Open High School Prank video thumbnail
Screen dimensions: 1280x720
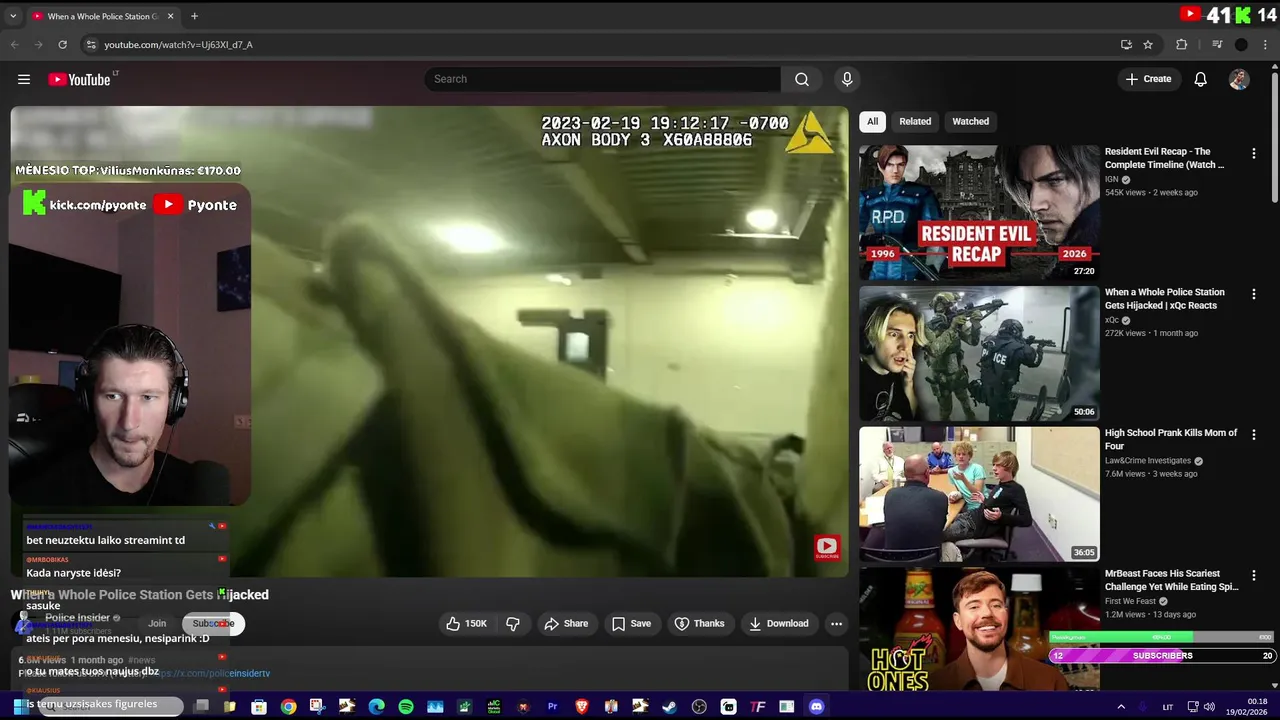pos(979,494)
